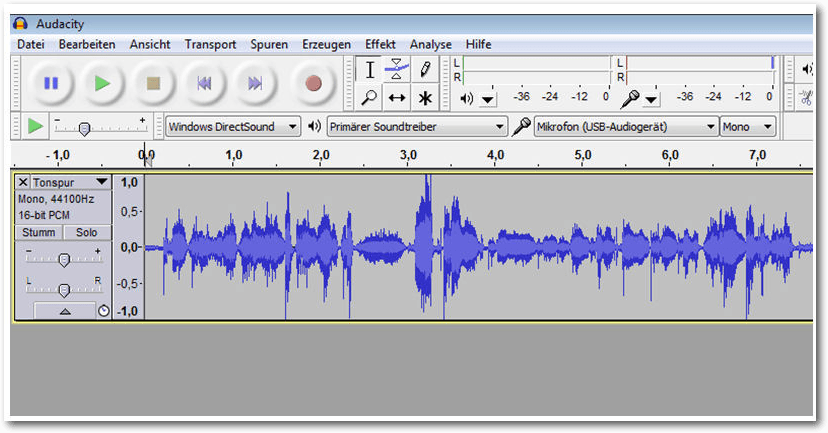The image size is (828, 433).
Task: Click the 3,0 mark on the timeline ruler
Action: [x=408, y=155]
